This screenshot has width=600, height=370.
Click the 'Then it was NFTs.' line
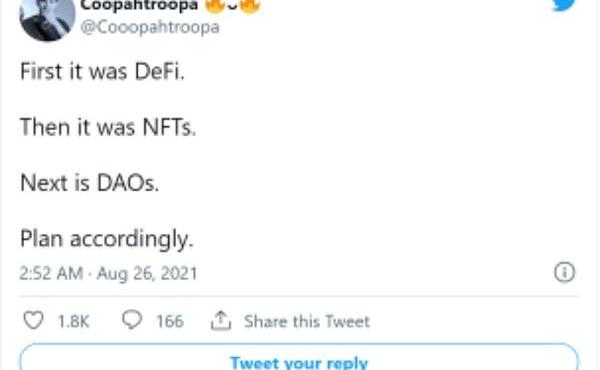click(x=108, y=127)
